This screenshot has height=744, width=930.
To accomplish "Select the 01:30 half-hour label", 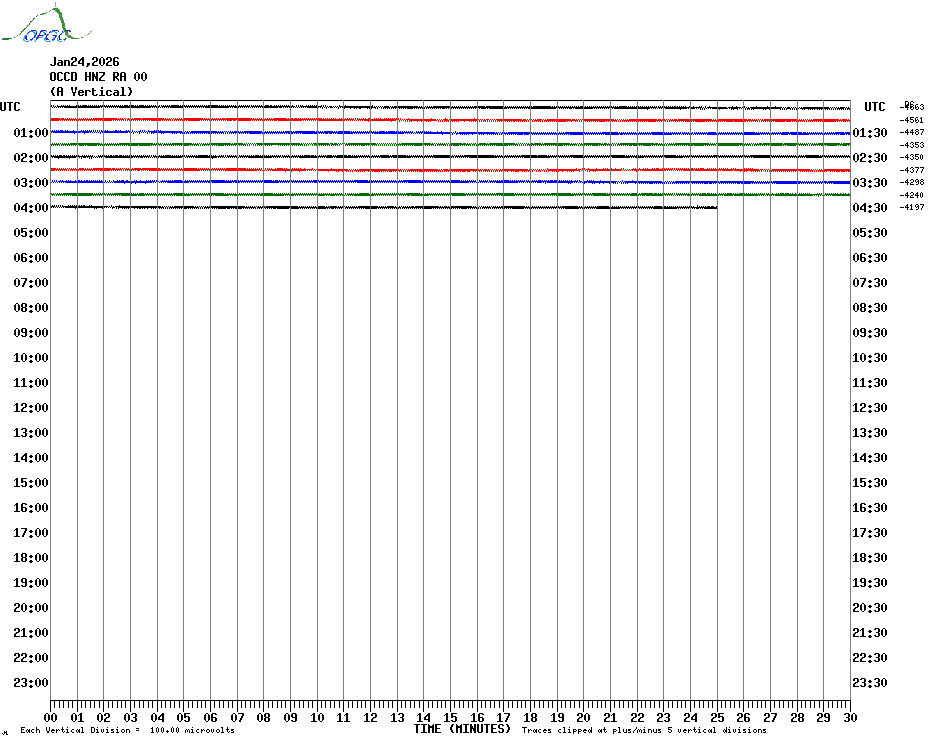I will (870, 132).
